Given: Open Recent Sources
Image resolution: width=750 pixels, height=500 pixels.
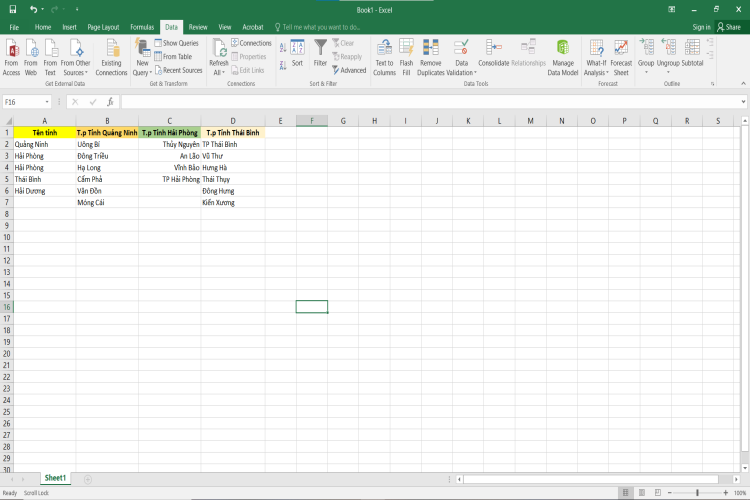Looking at the screenshot, I should (x=178, y=70).
